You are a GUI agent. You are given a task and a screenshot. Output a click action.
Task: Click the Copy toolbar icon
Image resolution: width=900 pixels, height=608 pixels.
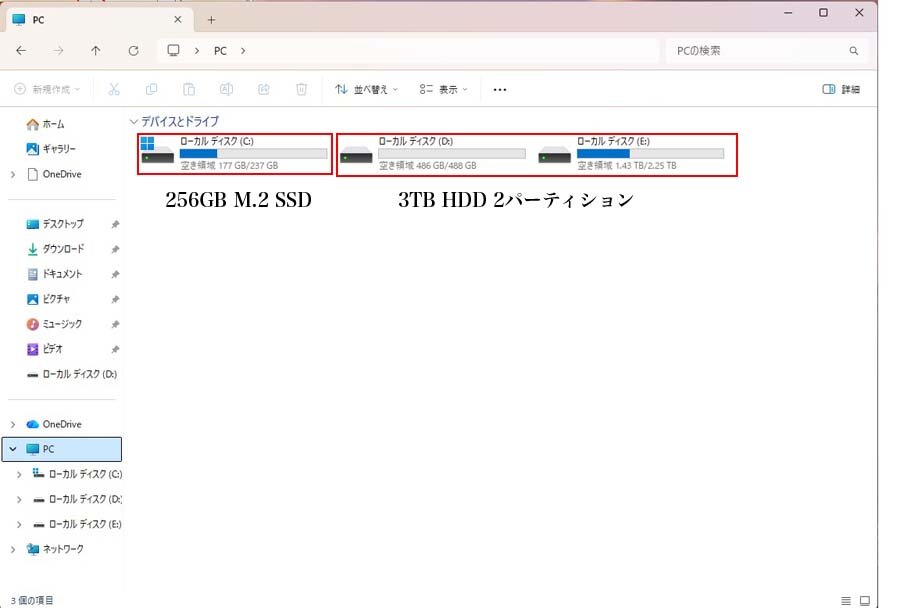[152, 89]
